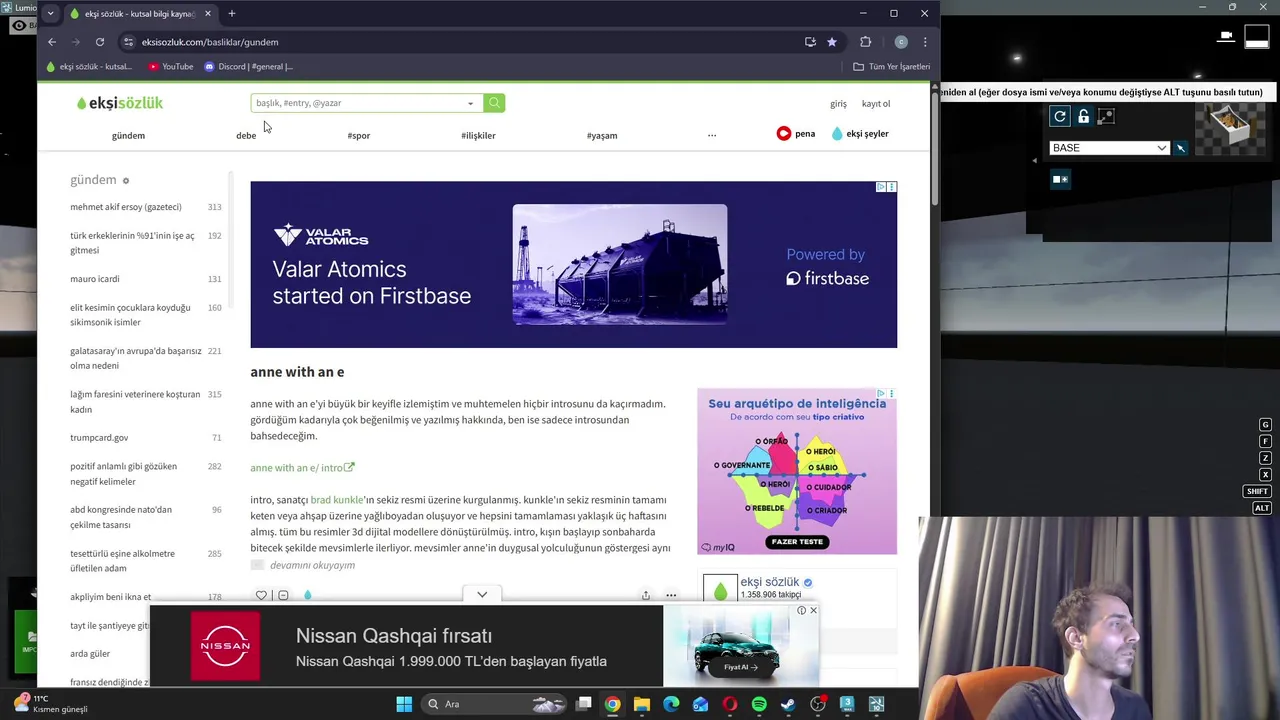The image size is (1280, 720).
Task: Open topic galatasaray'ın avrupa'da başarısız olma nedeni
Action: [x=136, y=358]
